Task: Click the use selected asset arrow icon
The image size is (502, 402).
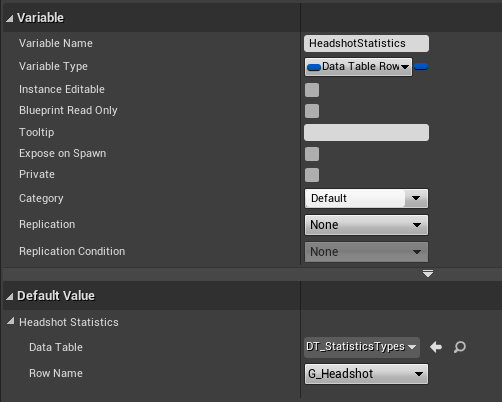Action: (x=436, y=347)
